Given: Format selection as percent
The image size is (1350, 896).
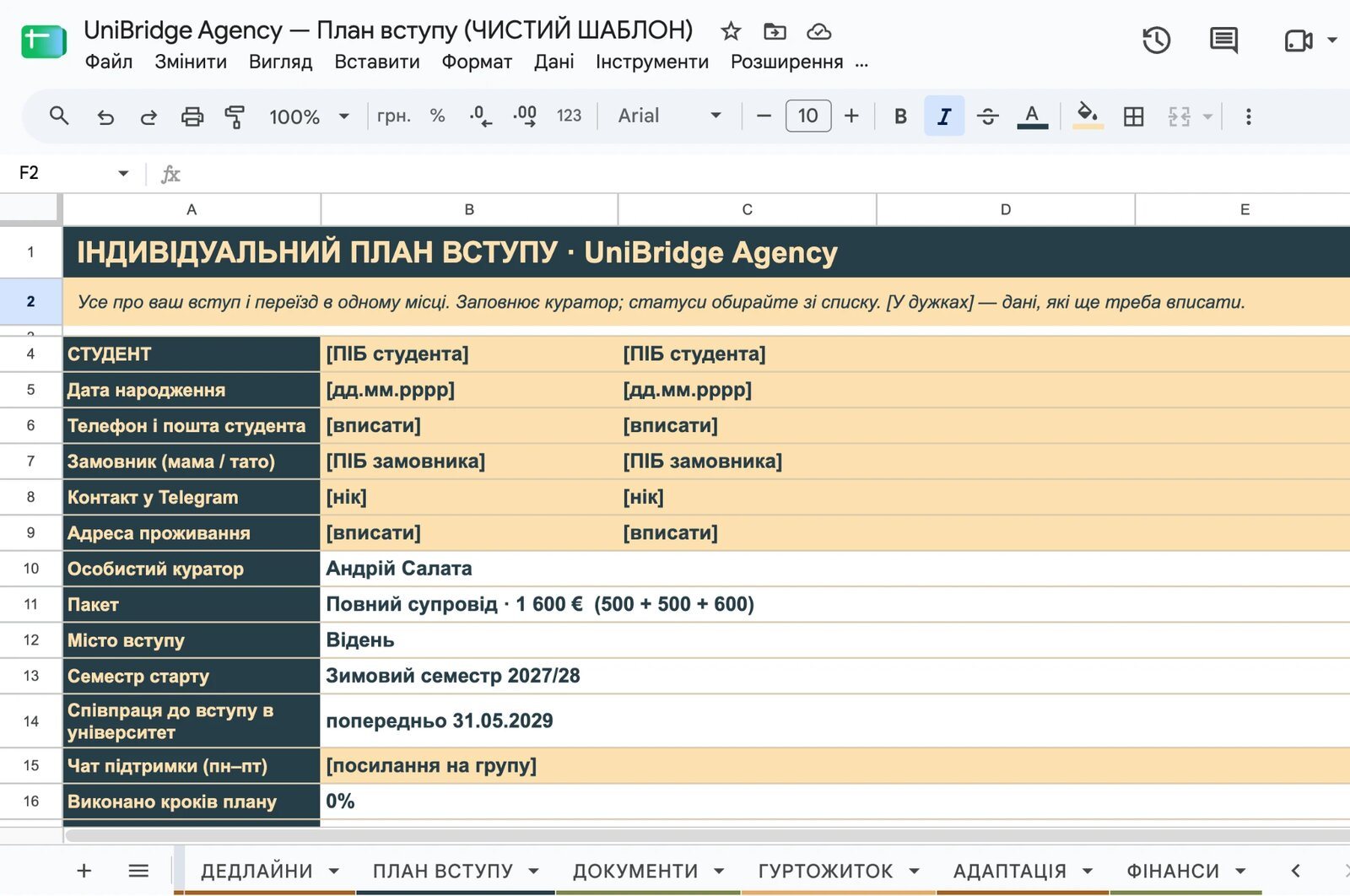Looking at the screenshot, I should 437,116.
